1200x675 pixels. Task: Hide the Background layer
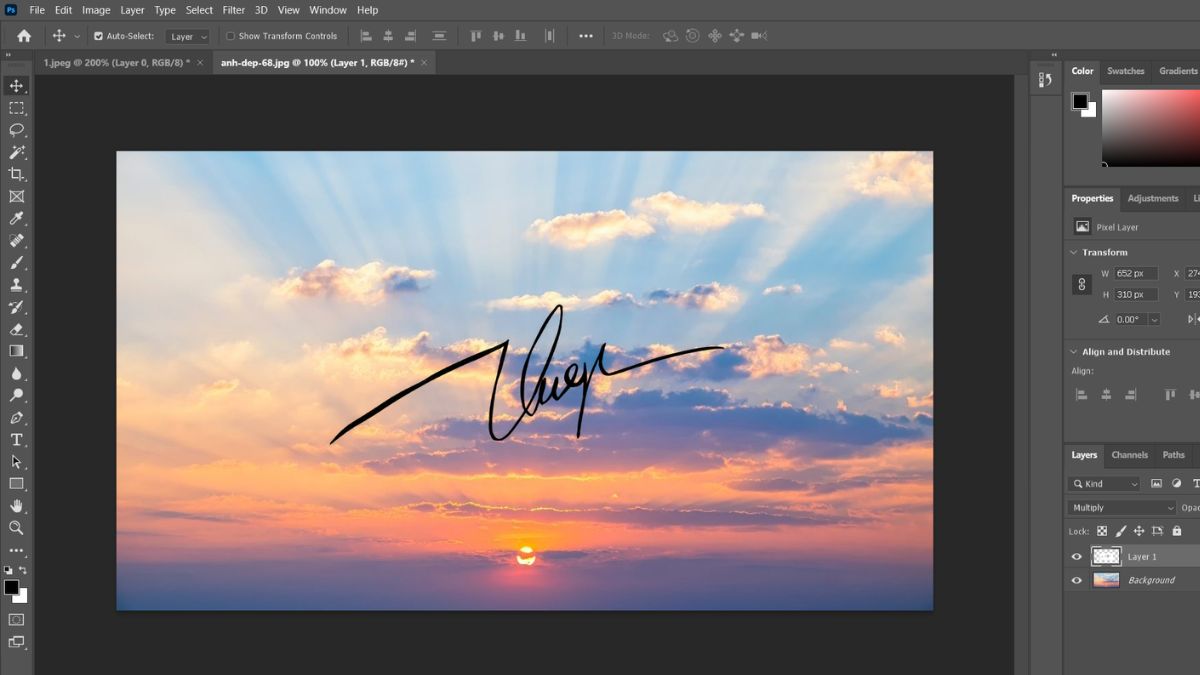(1076, 580)
